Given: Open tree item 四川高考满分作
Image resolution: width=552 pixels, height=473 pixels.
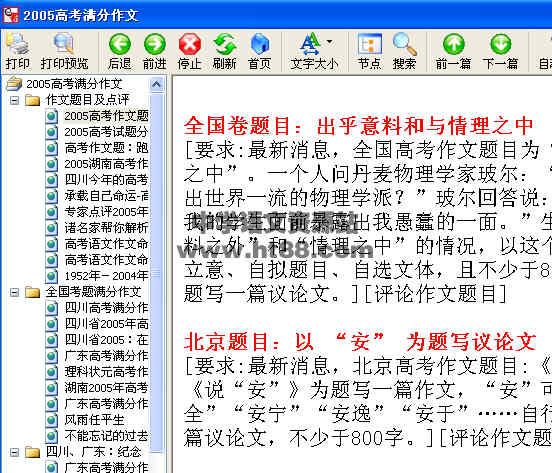Looking at the screenshot, I should click(x=106, y=308).
